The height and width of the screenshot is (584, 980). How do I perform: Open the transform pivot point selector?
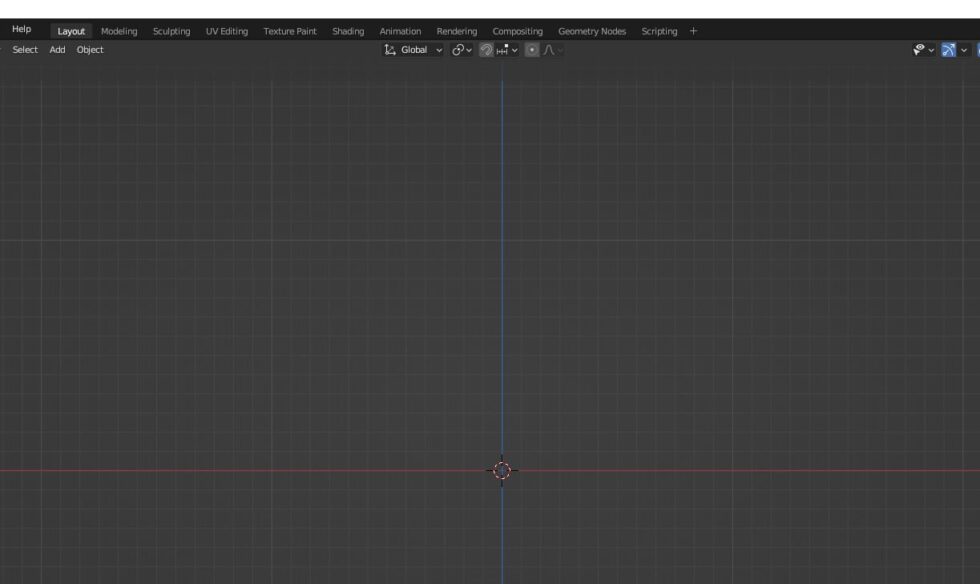[x=460, y=49]
